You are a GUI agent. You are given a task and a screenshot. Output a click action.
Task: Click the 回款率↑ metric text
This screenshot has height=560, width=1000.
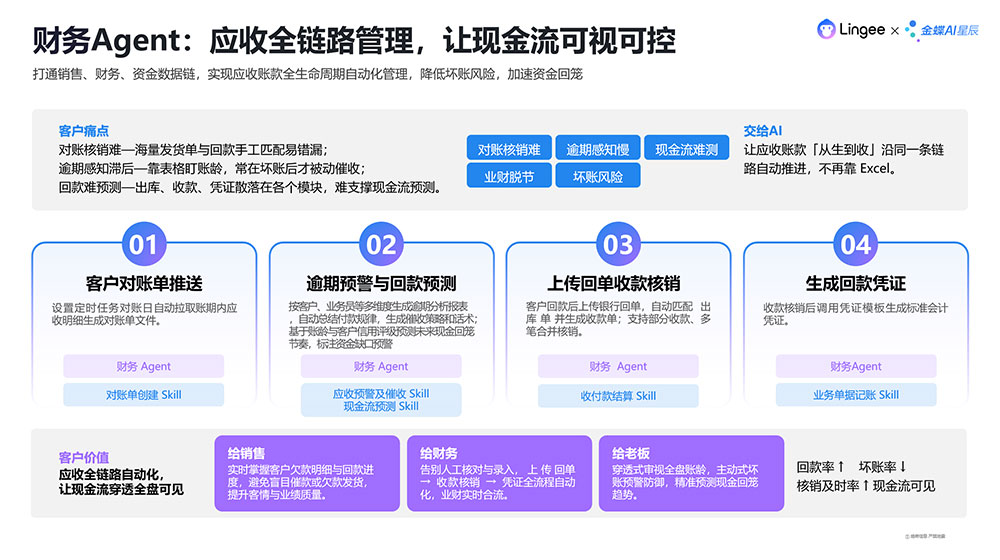coord(821,467)
